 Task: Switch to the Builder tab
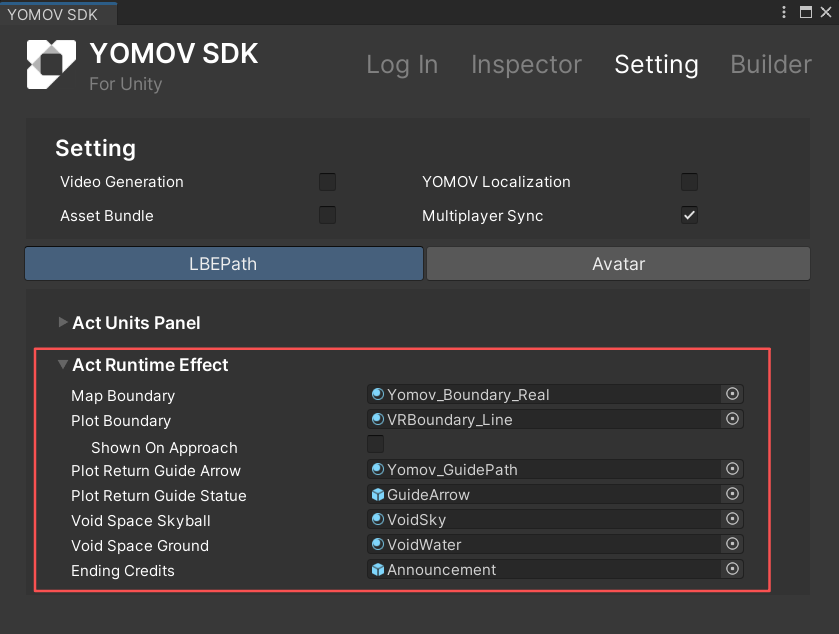771,65
